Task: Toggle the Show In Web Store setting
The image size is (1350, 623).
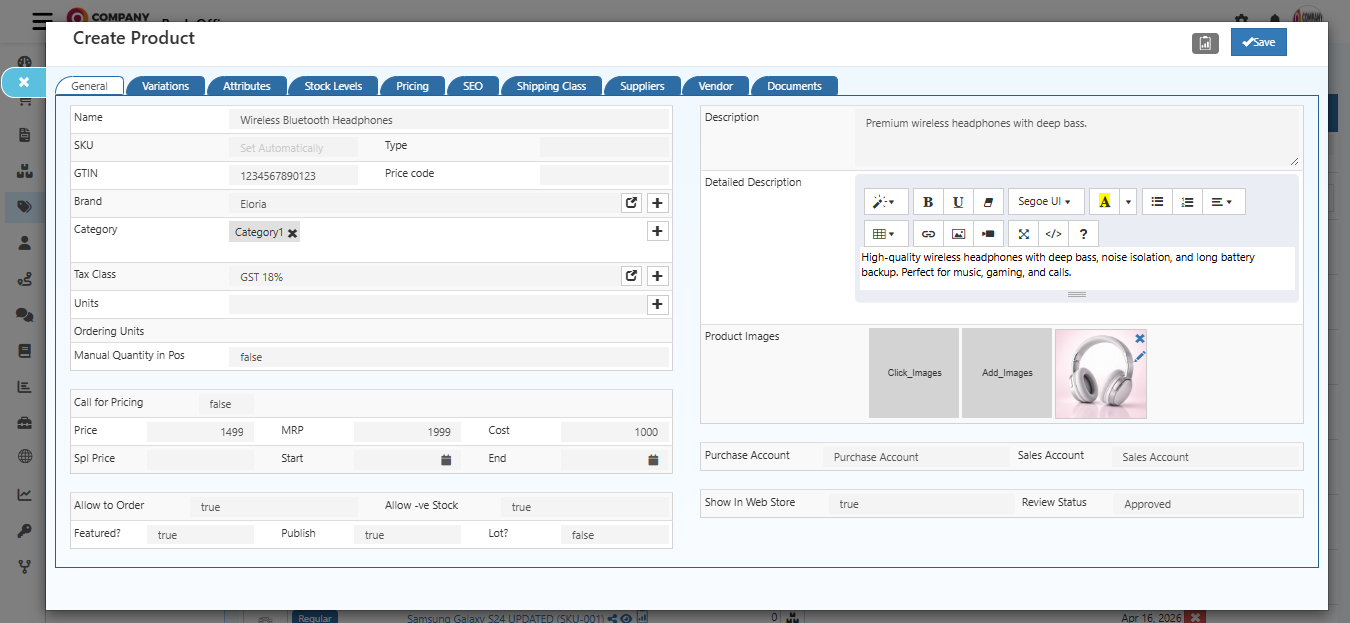Action: tap(920, 503)
